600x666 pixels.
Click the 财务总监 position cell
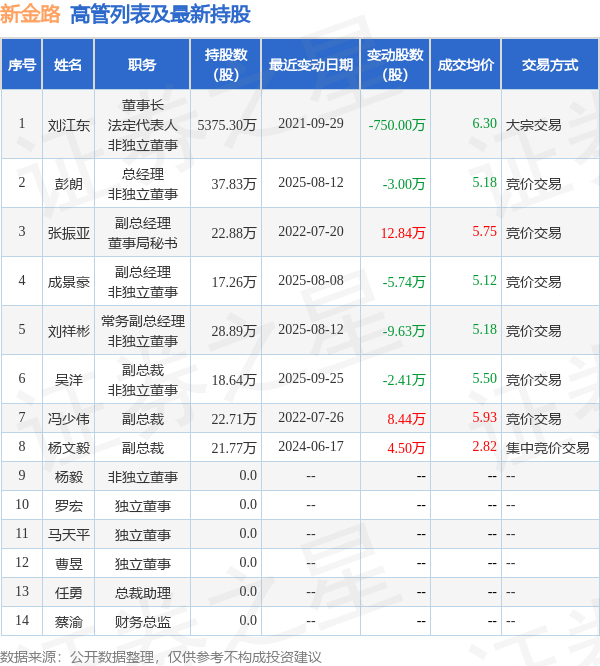143,622
